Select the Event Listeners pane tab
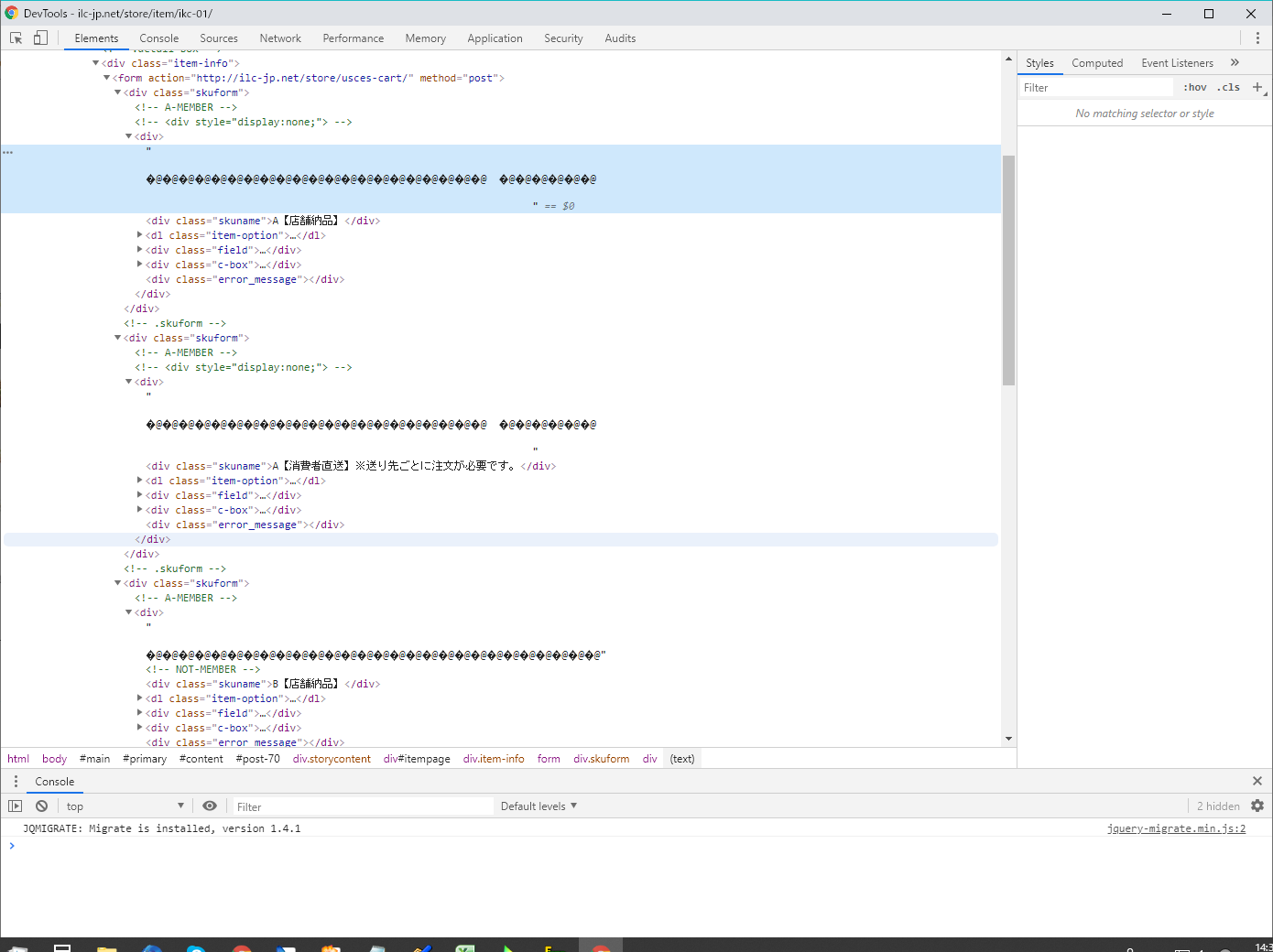The image size is (1273, 952). pyautogui.click(x=1177, y=63)
